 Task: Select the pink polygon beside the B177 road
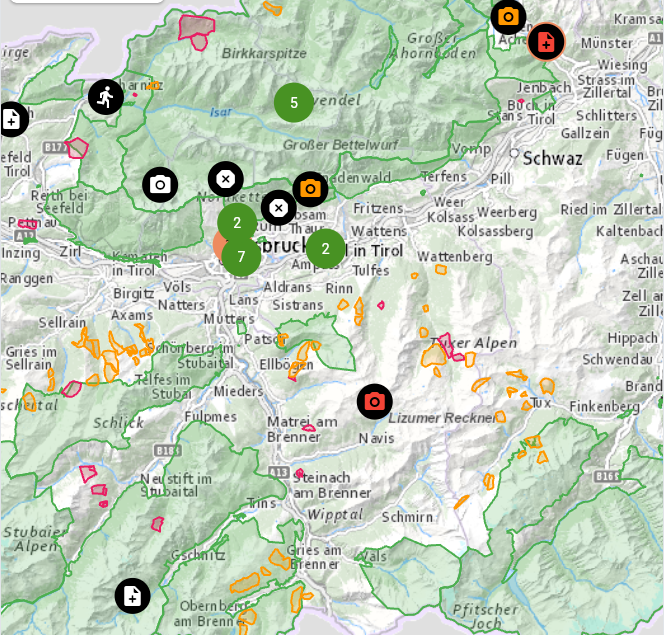pyautogui.click(x=76, y=148)
